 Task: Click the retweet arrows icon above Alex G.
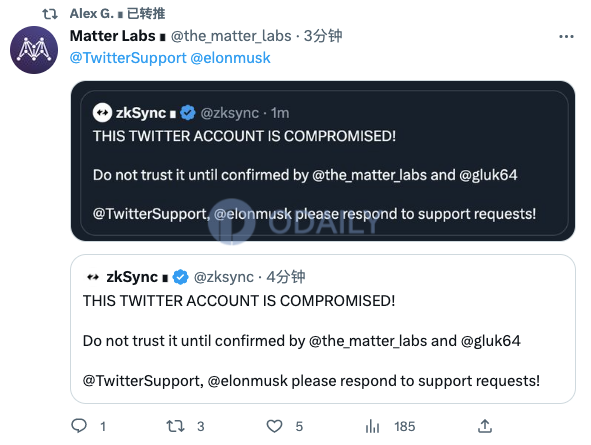pyautogui.click(x=50, y=14)
